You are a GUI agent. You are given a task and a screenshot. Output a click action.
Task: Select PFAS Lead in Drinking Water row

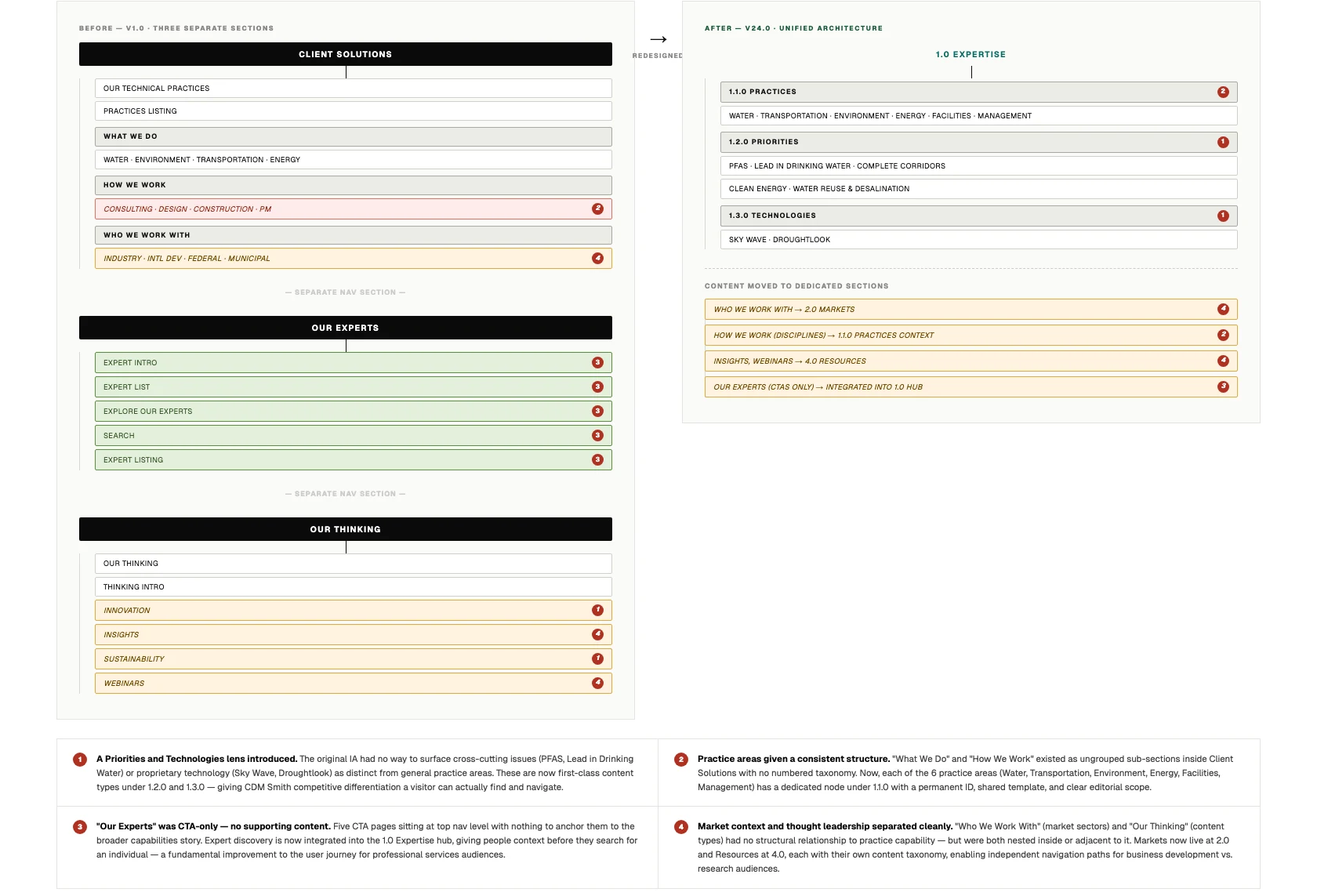coord(979,165)
